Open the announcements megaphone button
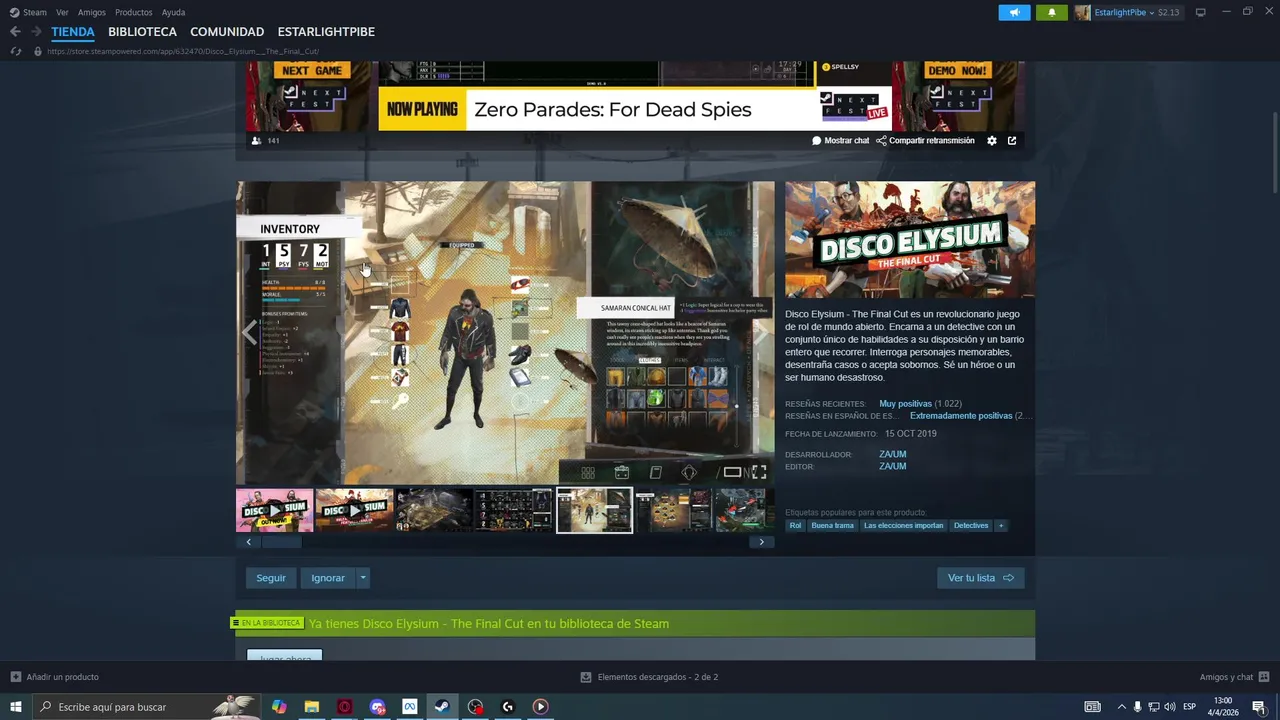Viewport: 1280px width, 720px height. pos(1014,12)
